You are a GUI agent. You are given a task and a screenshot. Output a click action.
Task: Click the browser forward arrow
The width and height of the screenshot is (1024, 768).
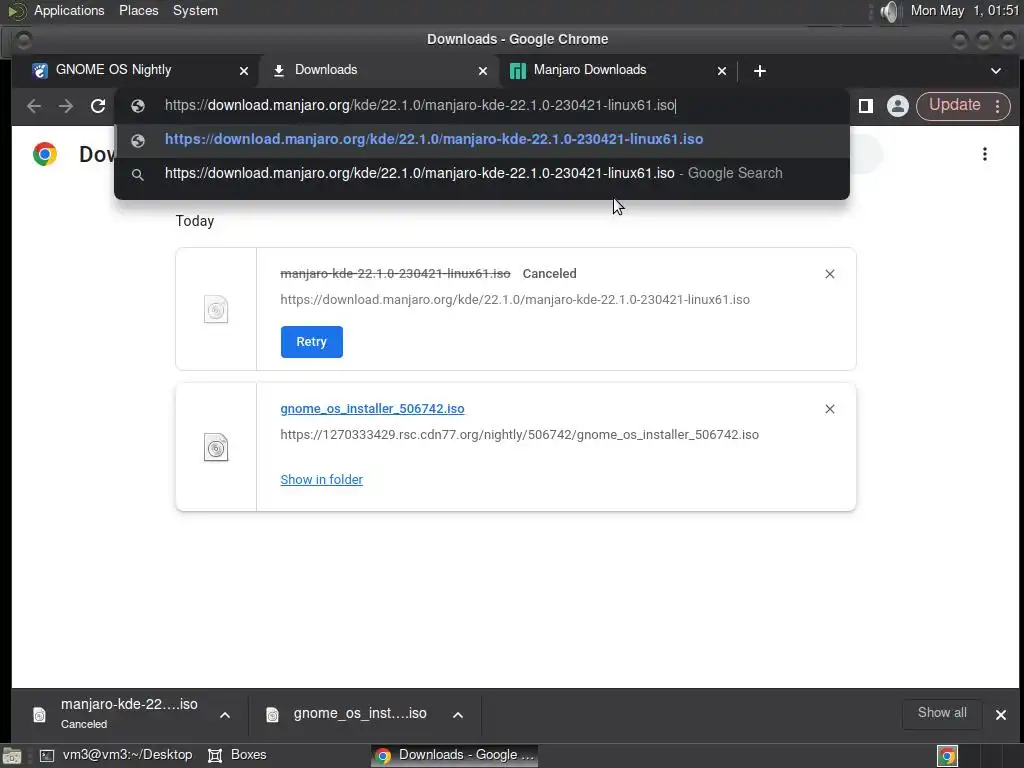66,106
